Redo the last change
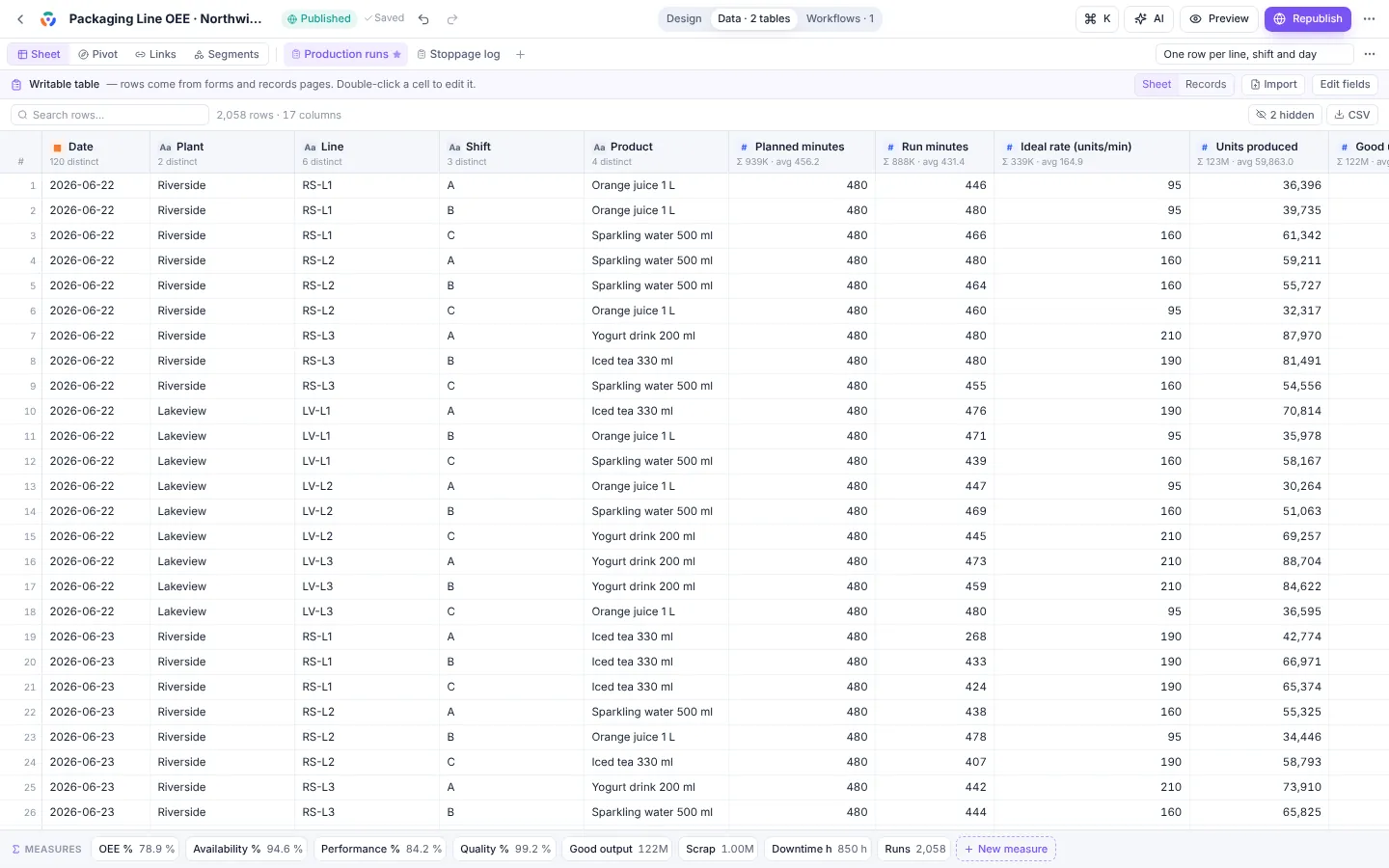This screenshot has height=868, width=1389. point(452,18)
